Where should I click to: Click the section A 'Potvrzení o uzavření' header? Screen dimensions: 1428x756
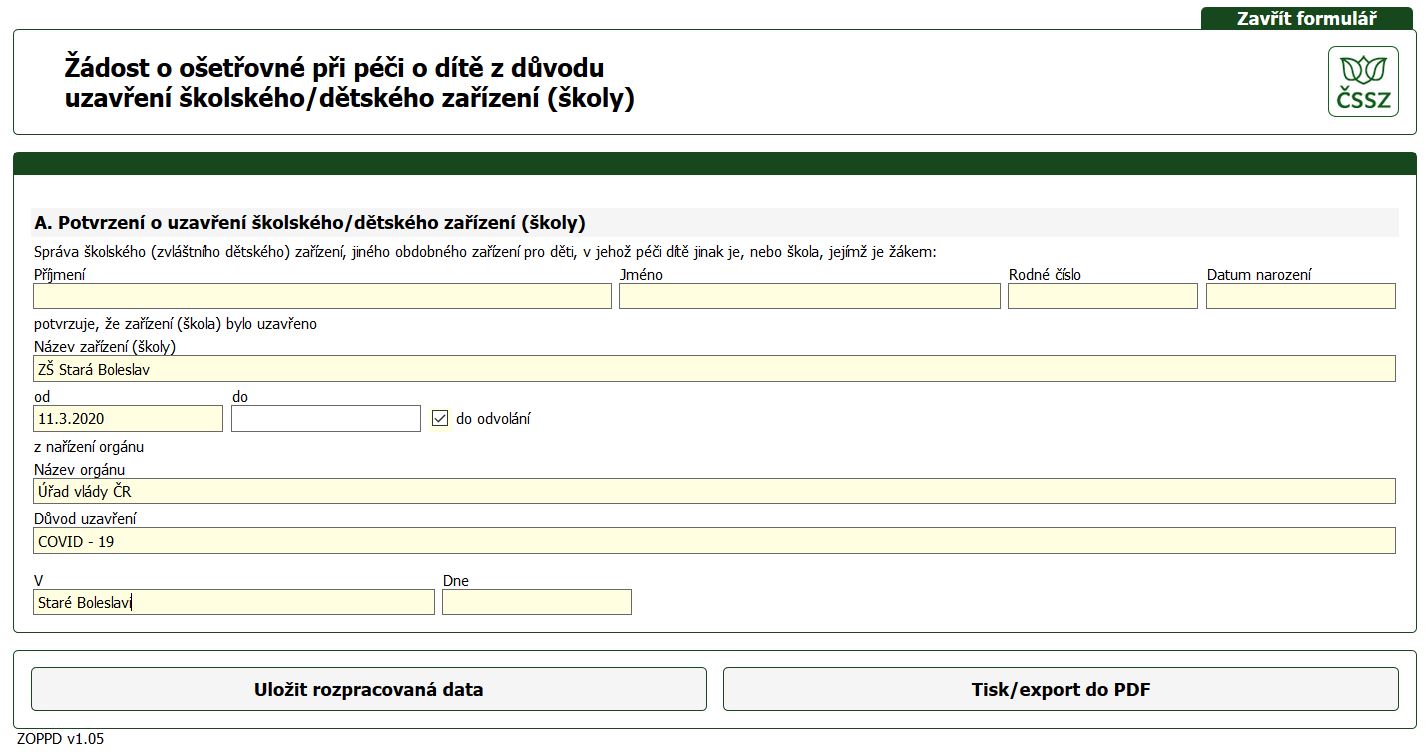(309, 222)
